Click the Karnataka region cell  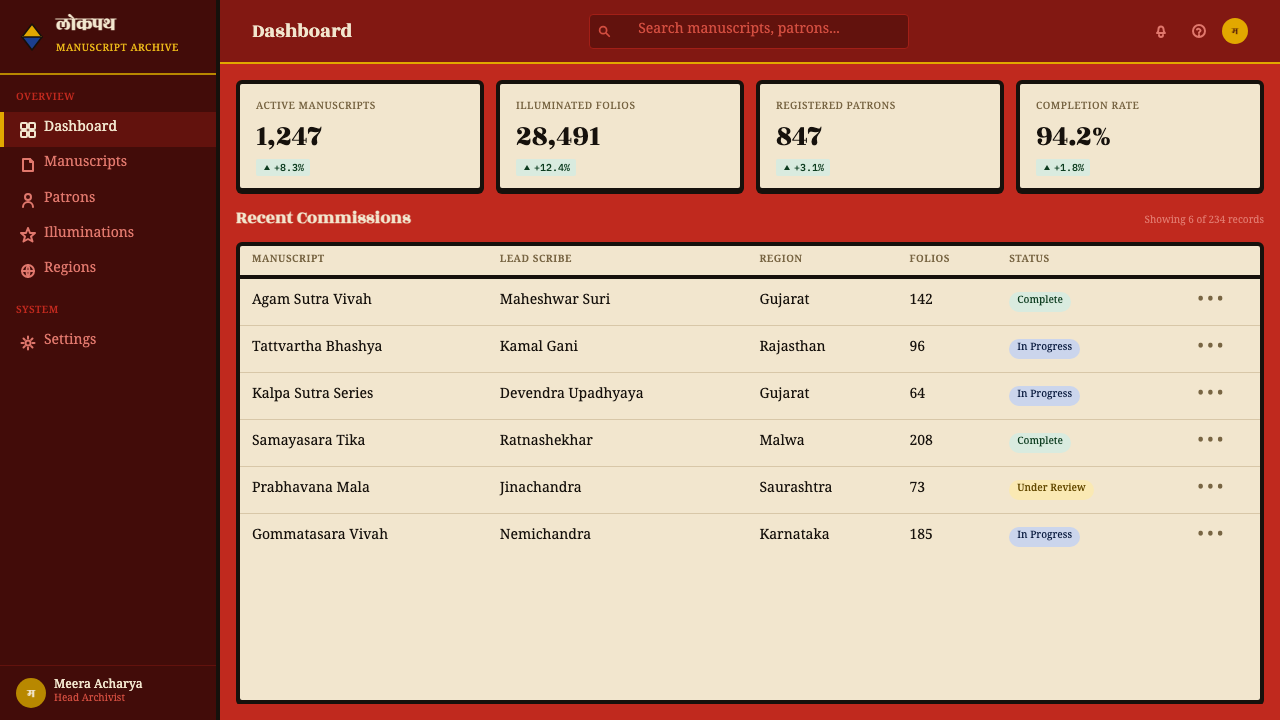pos(795,534)
